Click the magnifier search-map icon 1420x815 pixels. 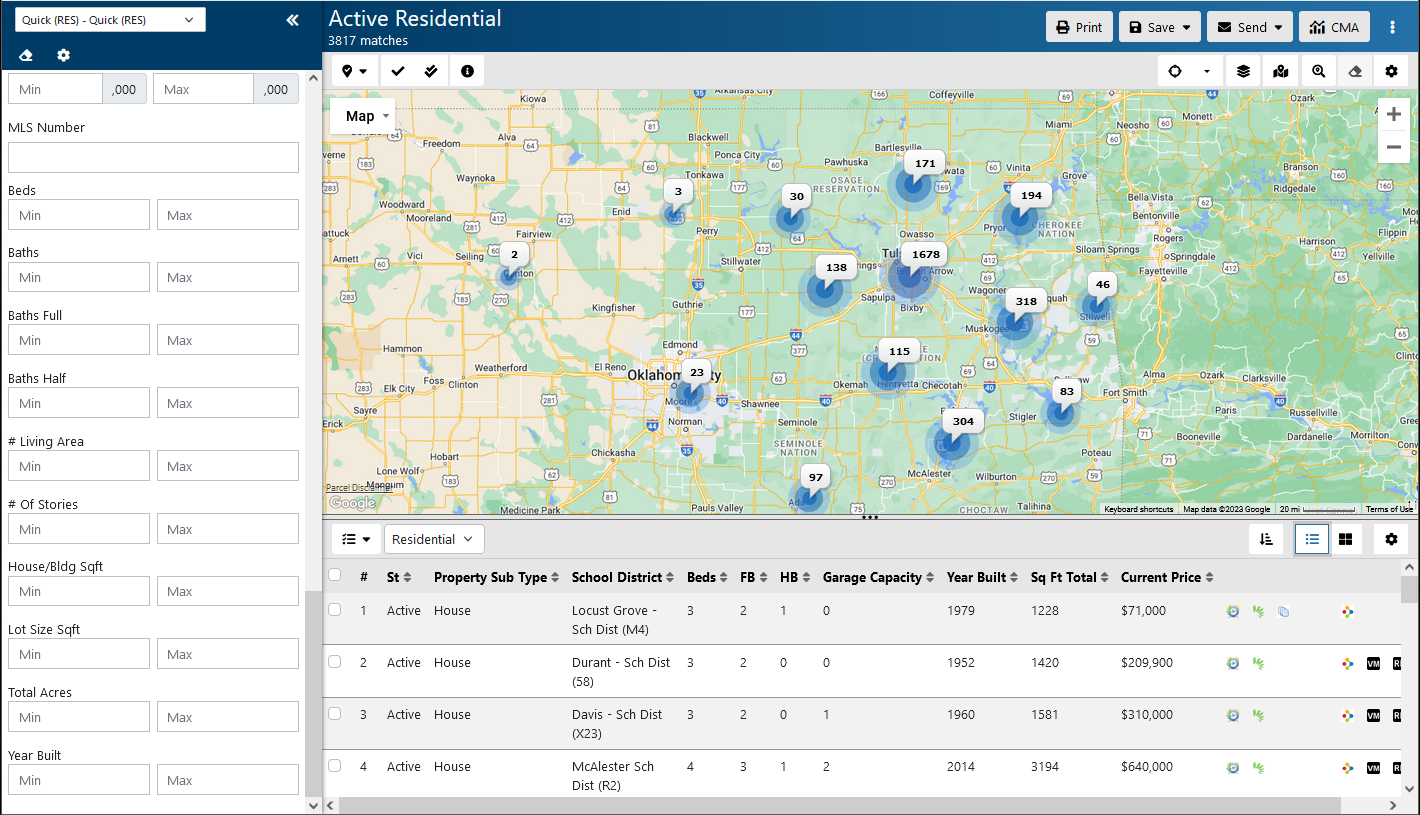point(1318,71)
